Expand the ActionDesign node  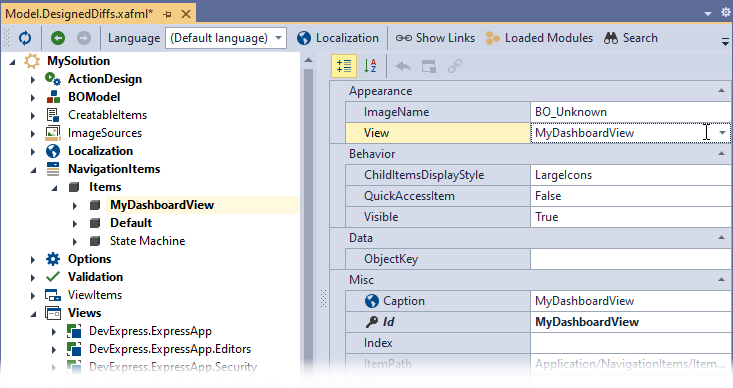point(32,79)
